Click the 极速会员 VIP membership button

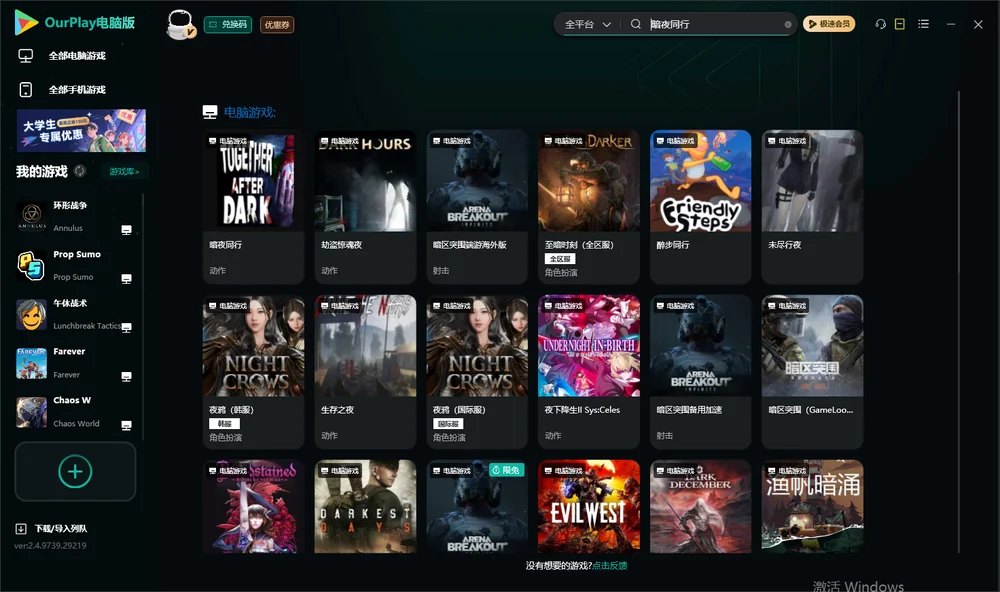pyautogui.click(x=829, y=24)
